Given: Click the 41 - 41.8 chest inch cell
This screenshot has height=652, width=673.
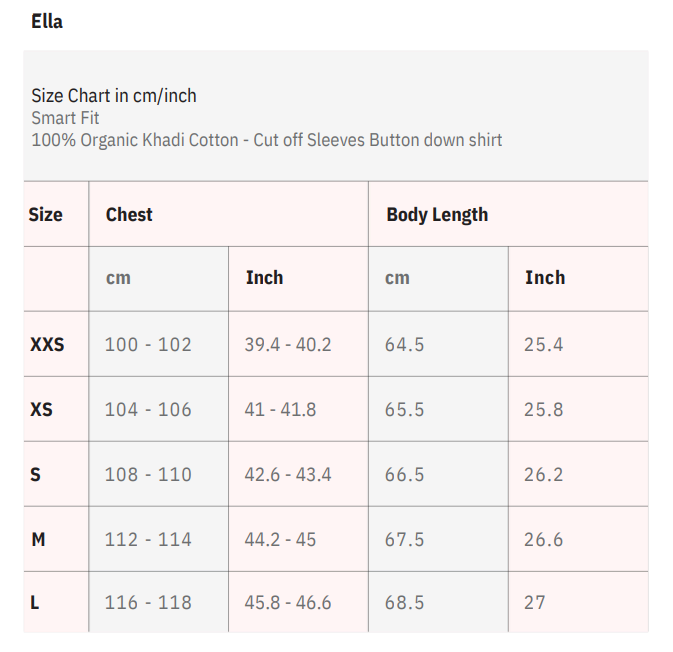Looking at the screenshot, I should click(x=280, y=409).
